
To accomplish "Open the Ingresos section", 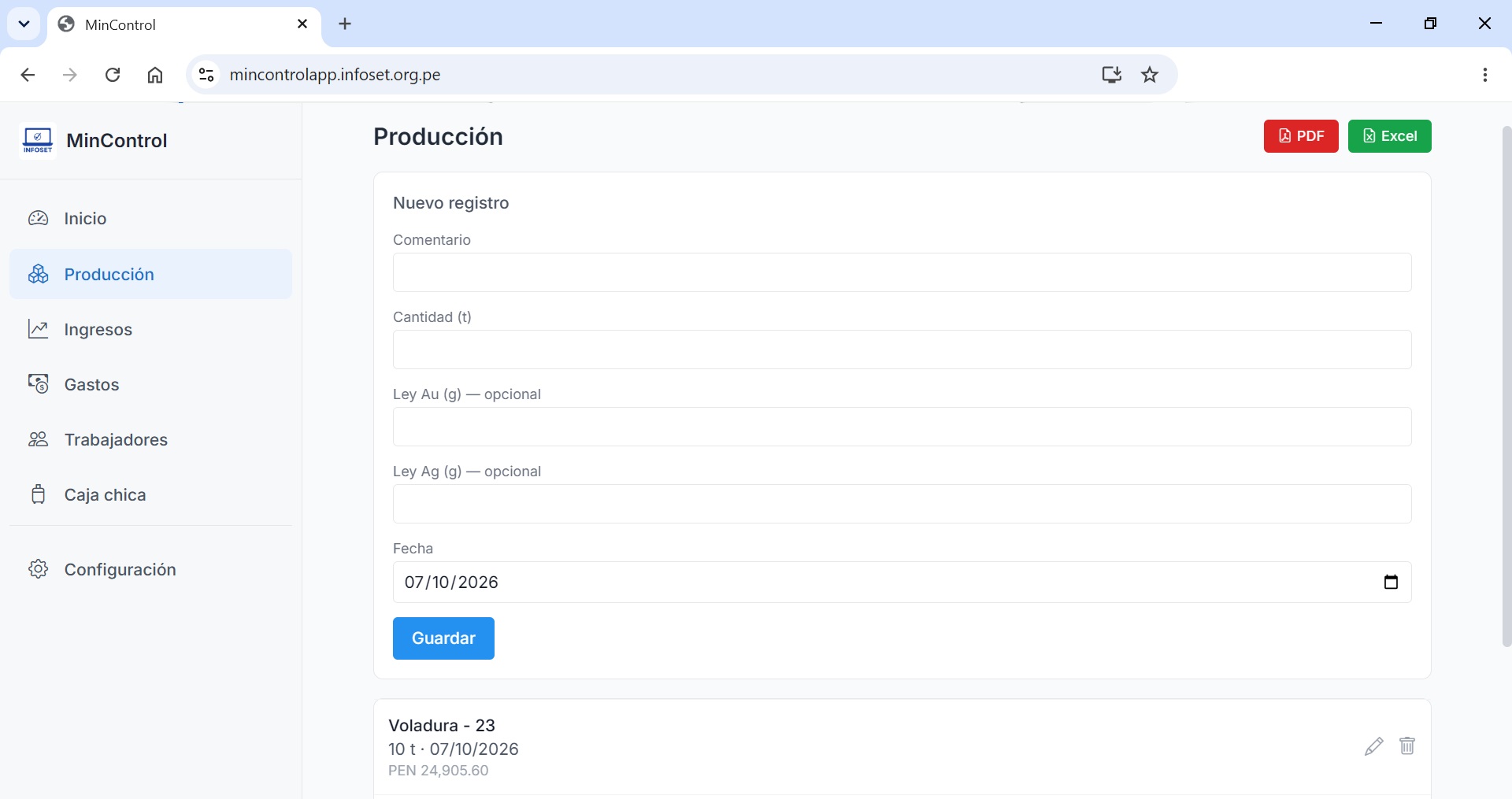I will point(150,329).
